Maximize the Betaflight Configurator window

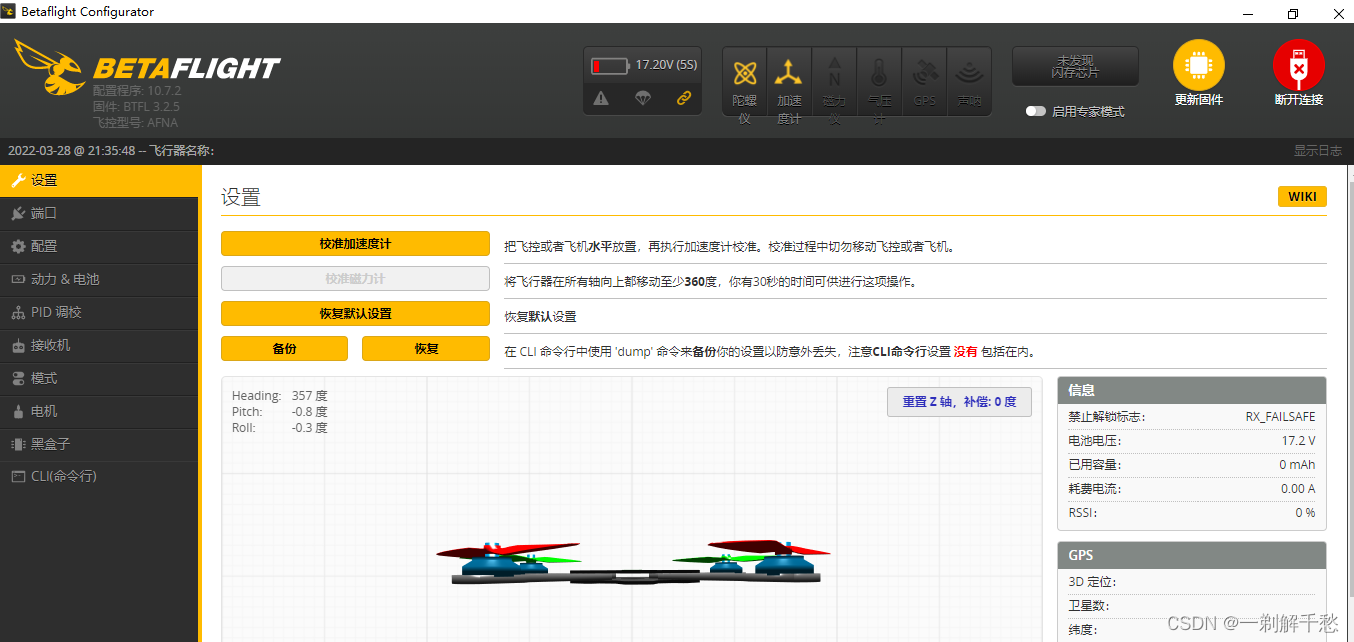tap(1293, 13)
